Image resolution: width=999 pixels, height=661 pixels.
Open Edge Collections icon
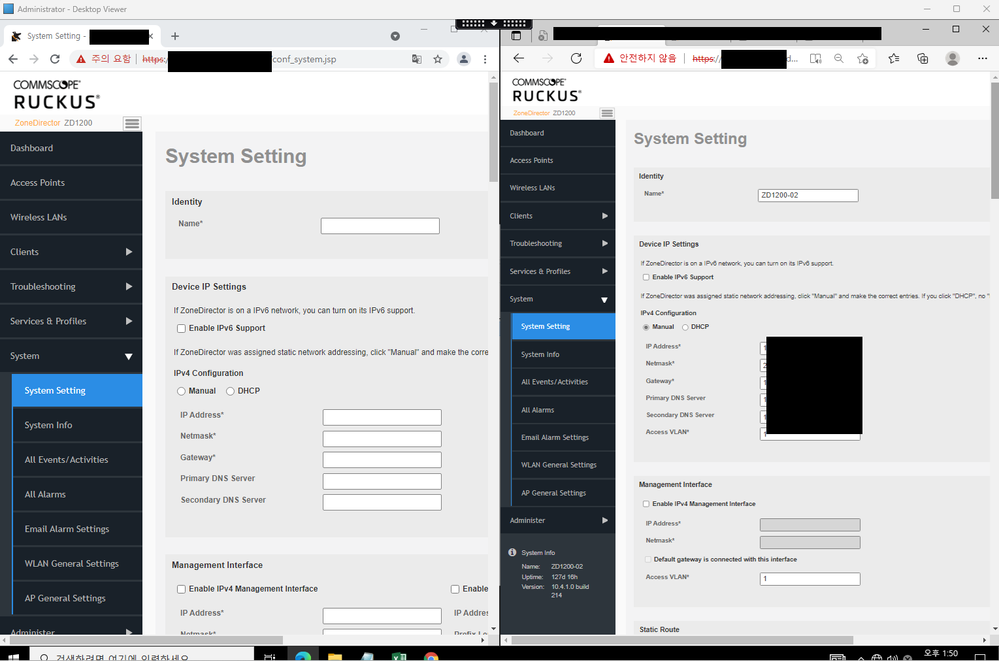coord(922,59)
